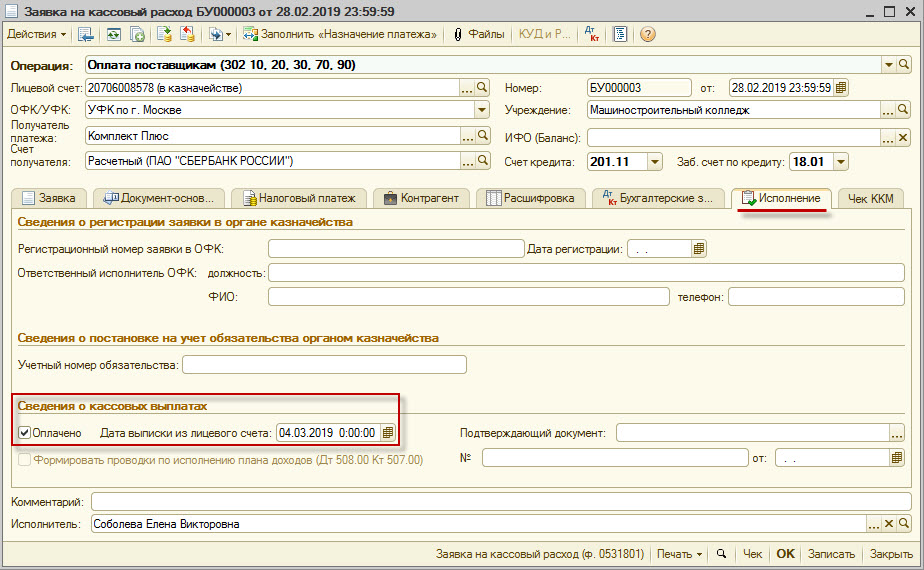Click the Дт/Кт postings toolbar icon

[x=592, y=34]
